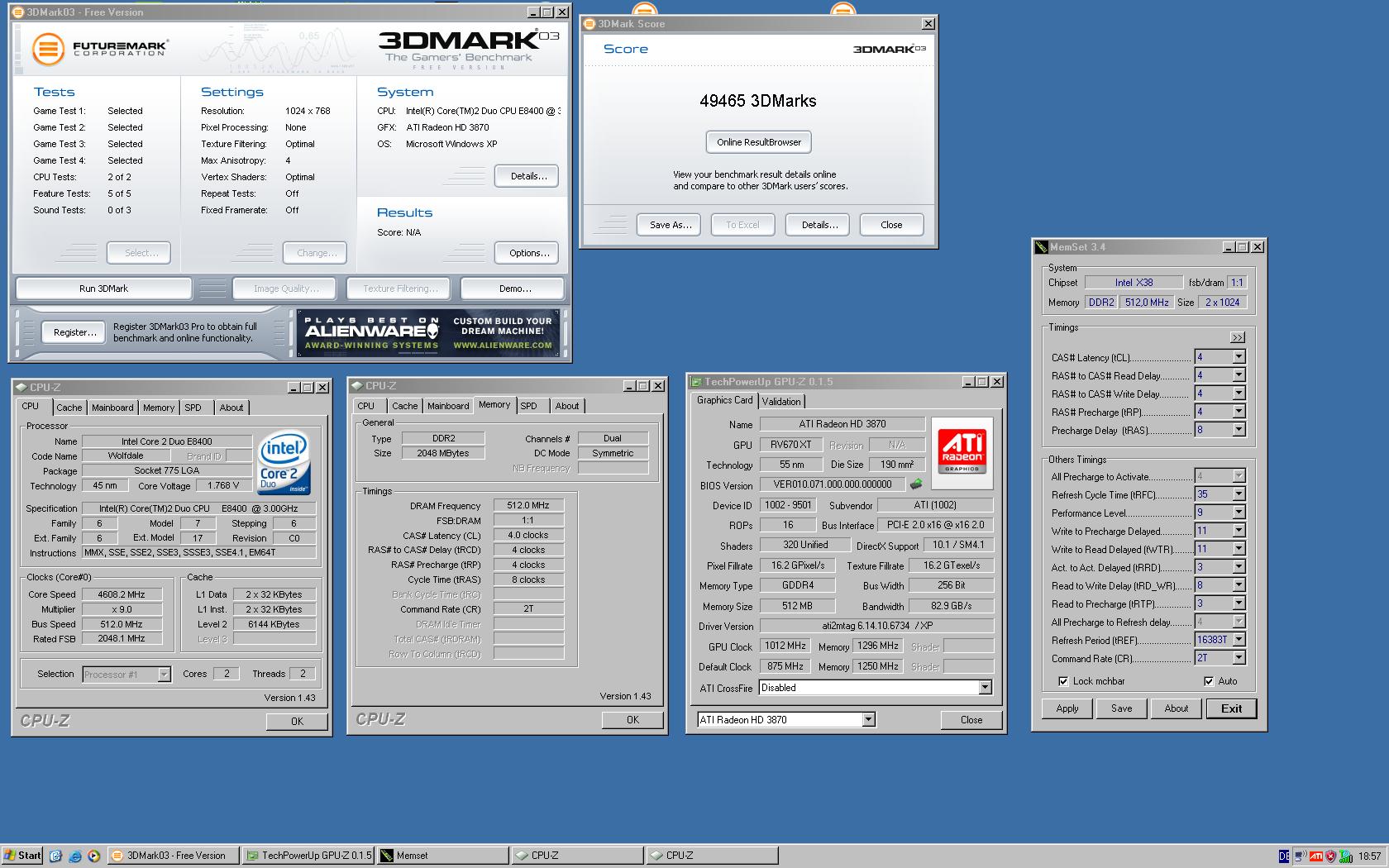Click the Online ResultBrowser button
1389x868 pixels.
(x=759, y=142)
